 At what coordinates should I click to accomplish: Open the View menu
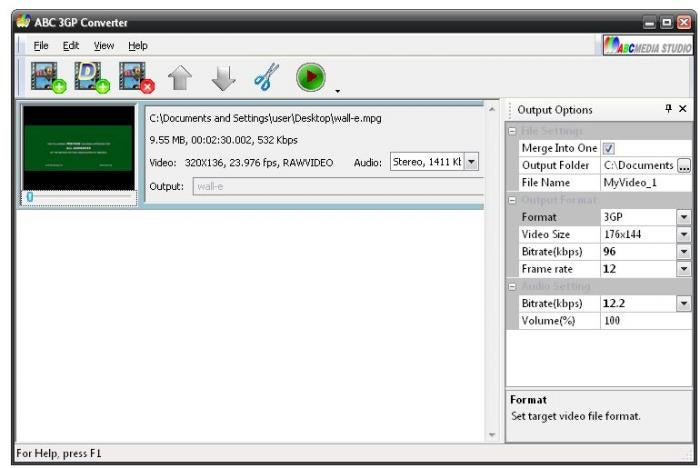tap(104, 46)
